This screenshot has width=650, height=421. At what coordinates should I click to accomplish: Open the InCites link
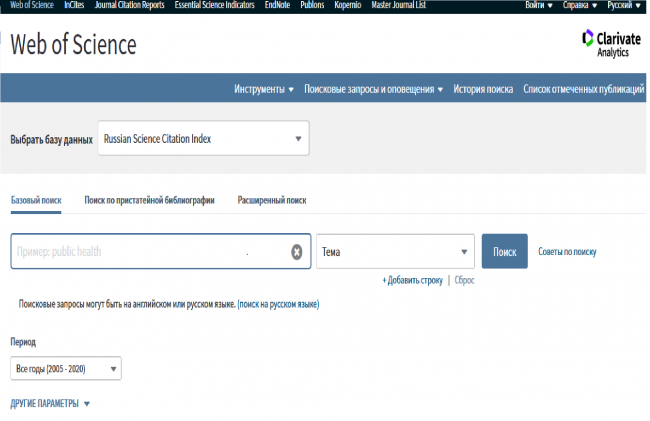[74, 5]
